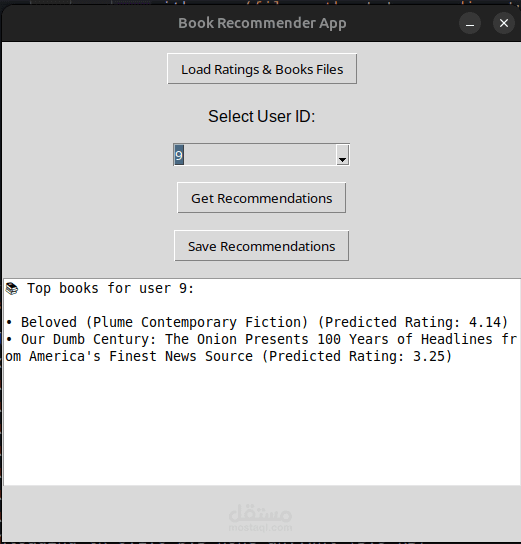Click the Beloved recommendation line

point(257,322)
